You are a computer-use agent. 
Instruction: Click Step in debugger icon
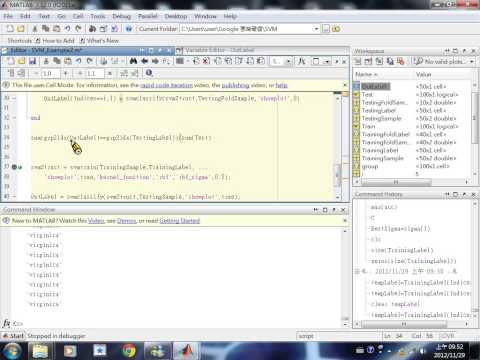[228, 61]
